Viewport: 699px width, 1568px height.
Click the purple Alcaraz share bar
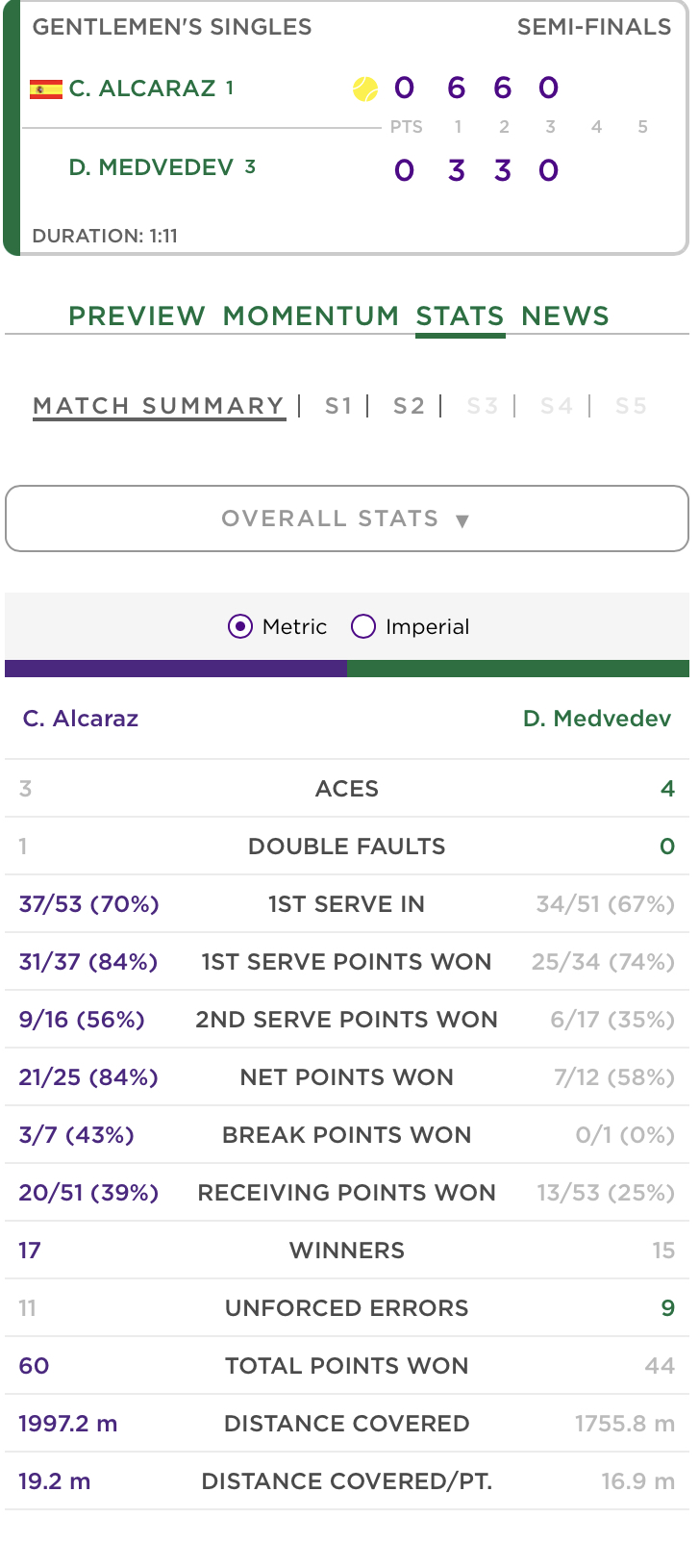point(176,669)
